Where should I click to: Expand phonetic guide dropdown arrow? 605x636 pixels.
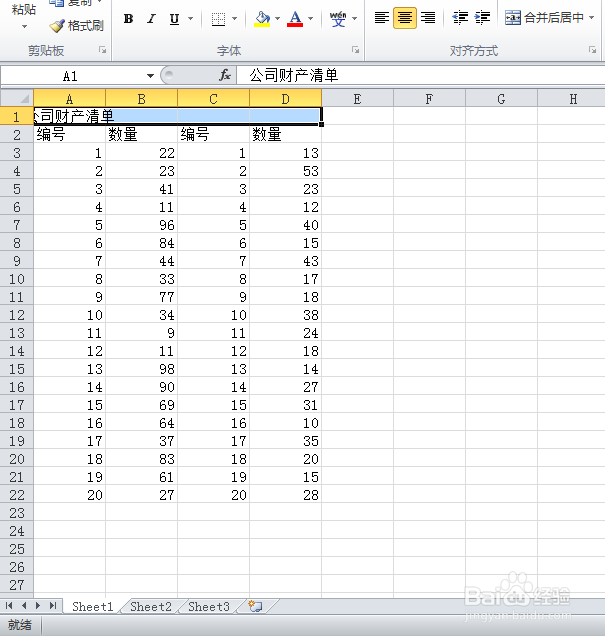pos(354,19)
